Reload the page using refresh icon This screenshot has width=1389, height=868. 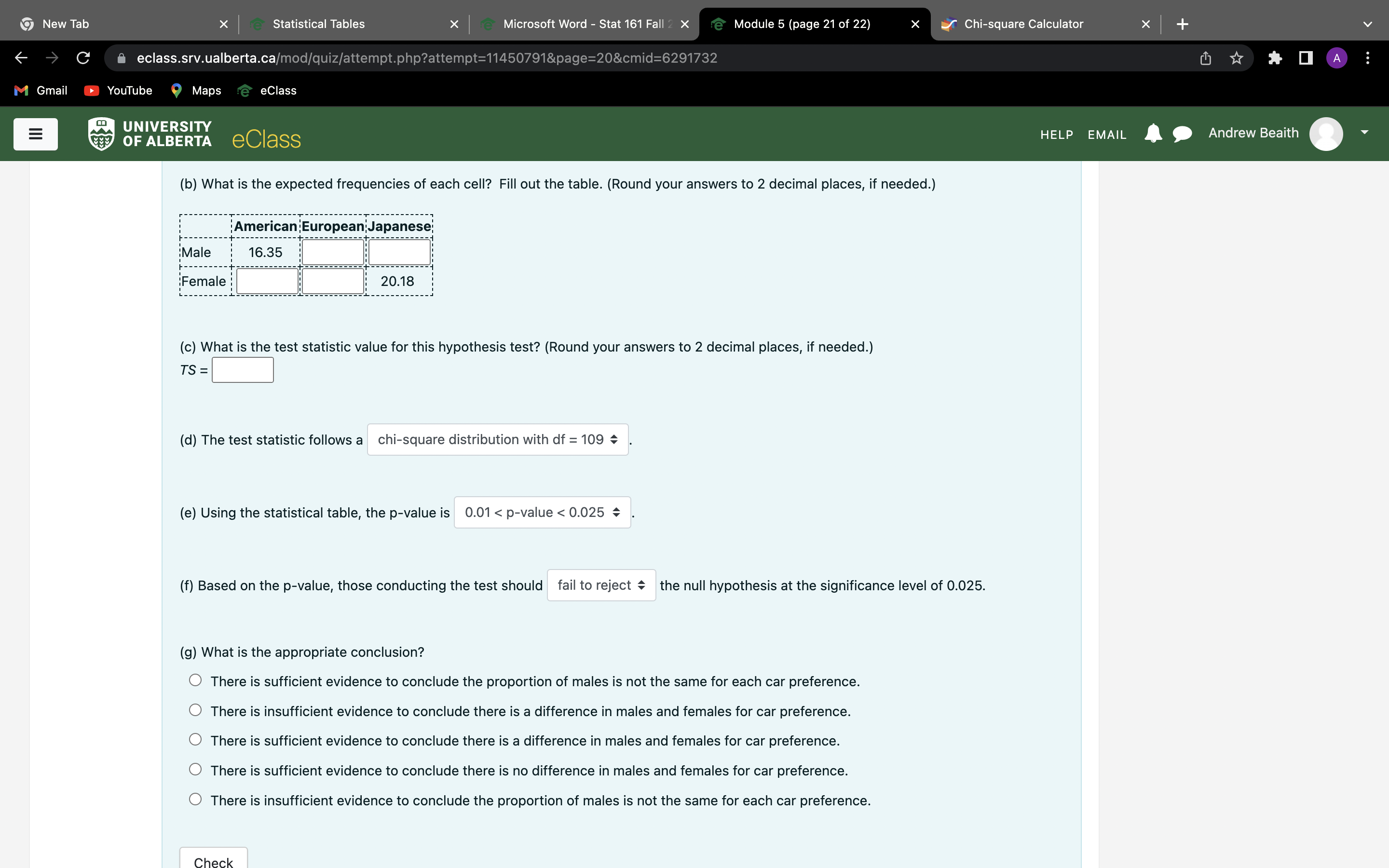click(x=83, y=58)
